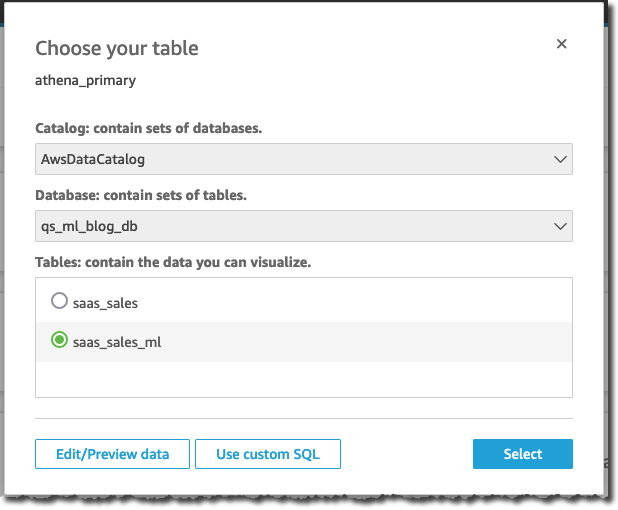The width and height of the screenshot is (618, 510).
Task: Click the blank area of the saas_sales row
Action: coord(380,301)
